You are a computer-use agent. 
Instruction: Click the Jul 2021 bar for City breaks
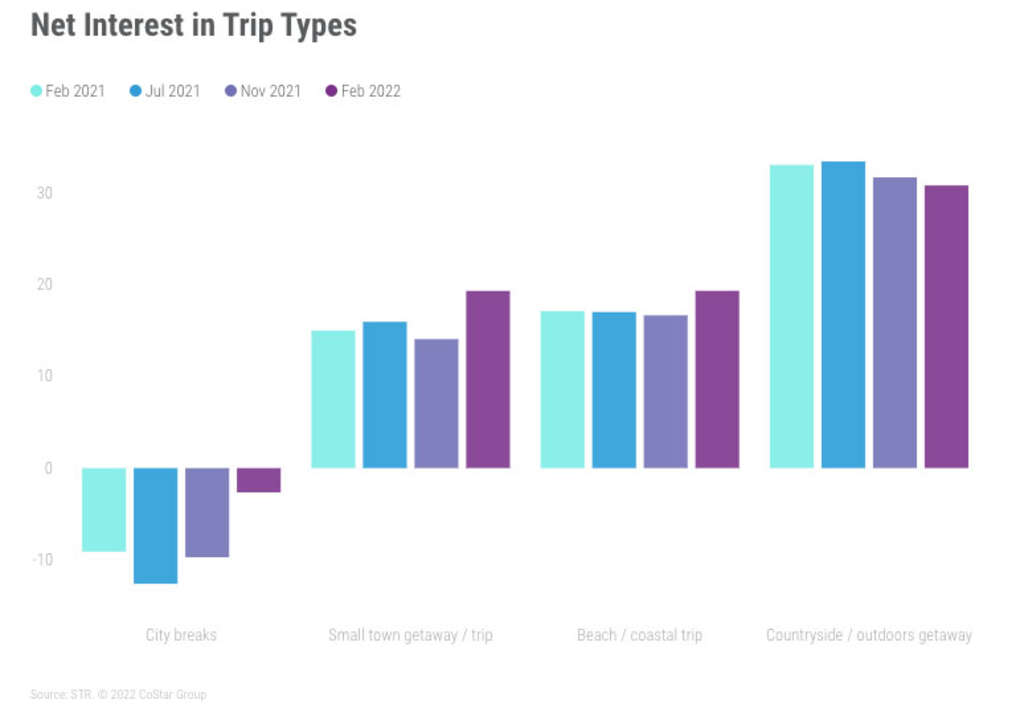point(155,525)
